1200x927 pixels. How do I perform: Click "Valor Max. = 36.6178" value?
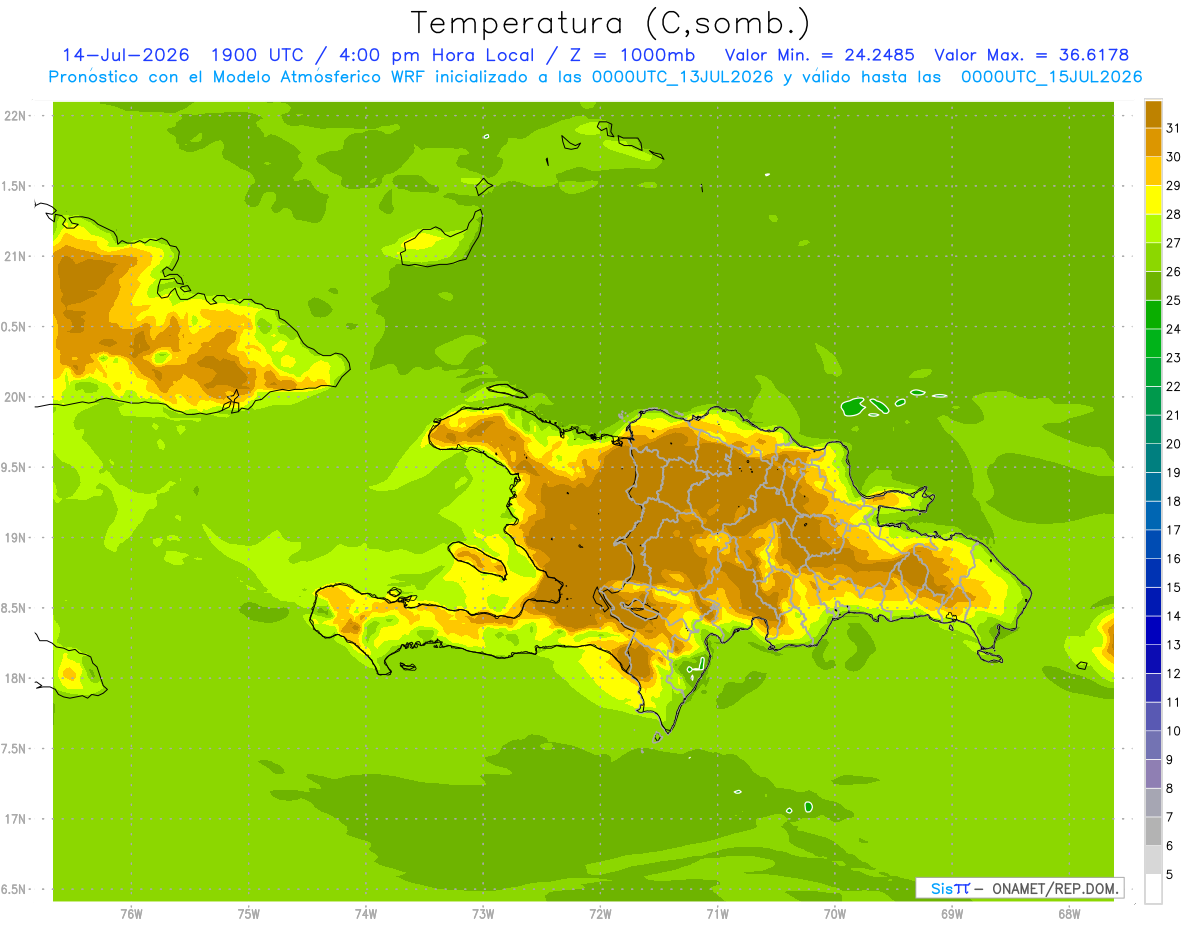click(x=1032, y=55)
